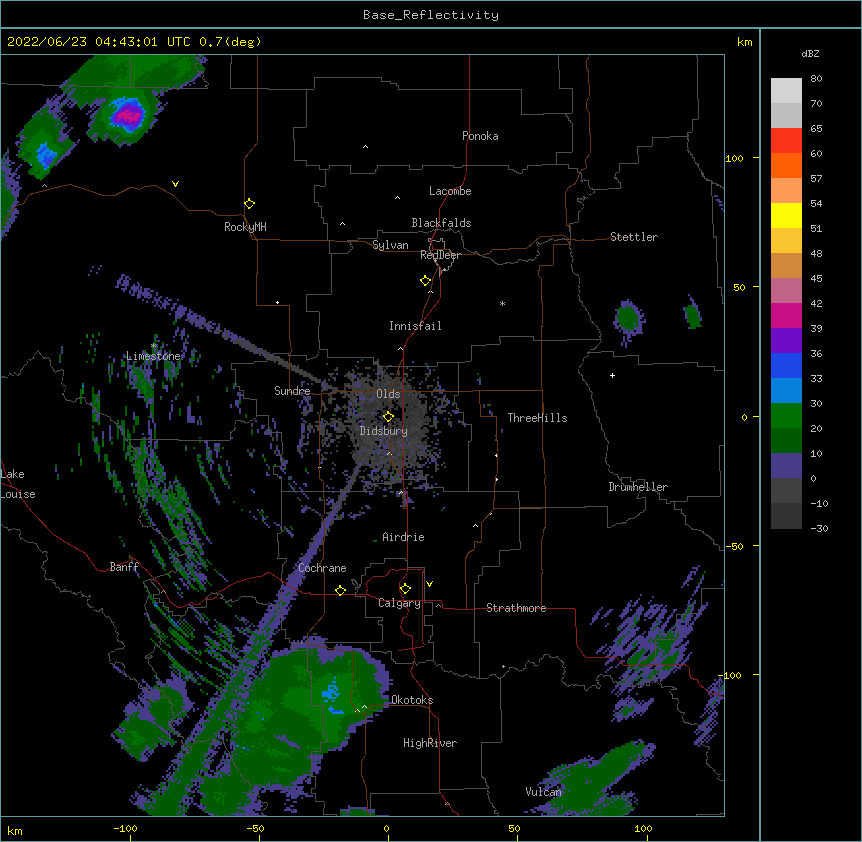Click the white caret marker west of Ponoka
862x842 pixels.
(365, 147)
